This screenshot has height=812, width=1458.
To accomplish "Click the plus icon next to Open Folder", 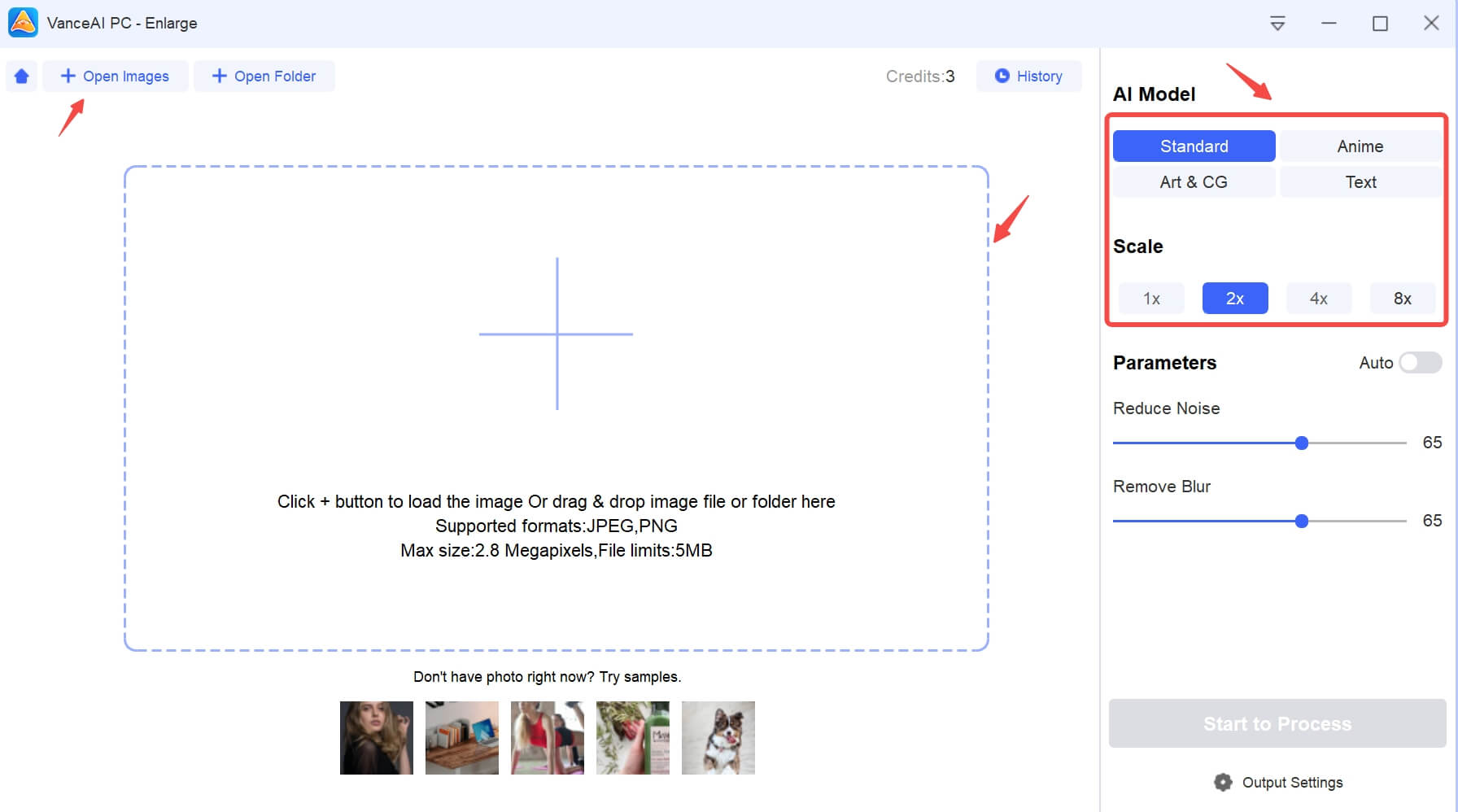I will [x=217, y=76].
